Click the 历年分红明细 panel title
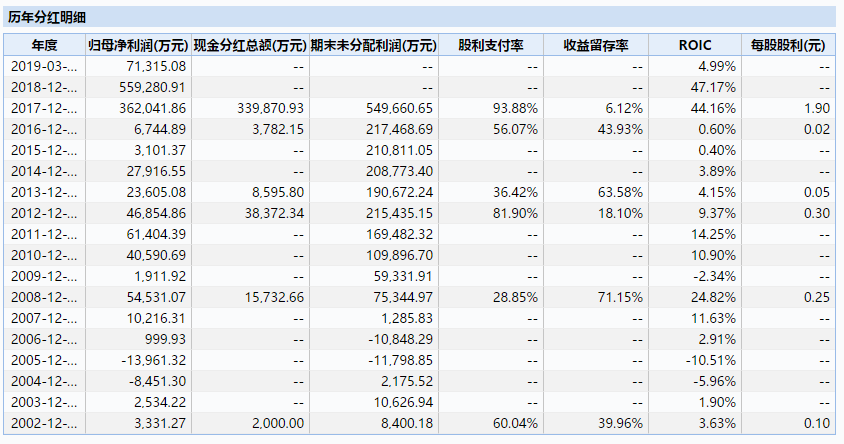844x444 pixels. 47,17
